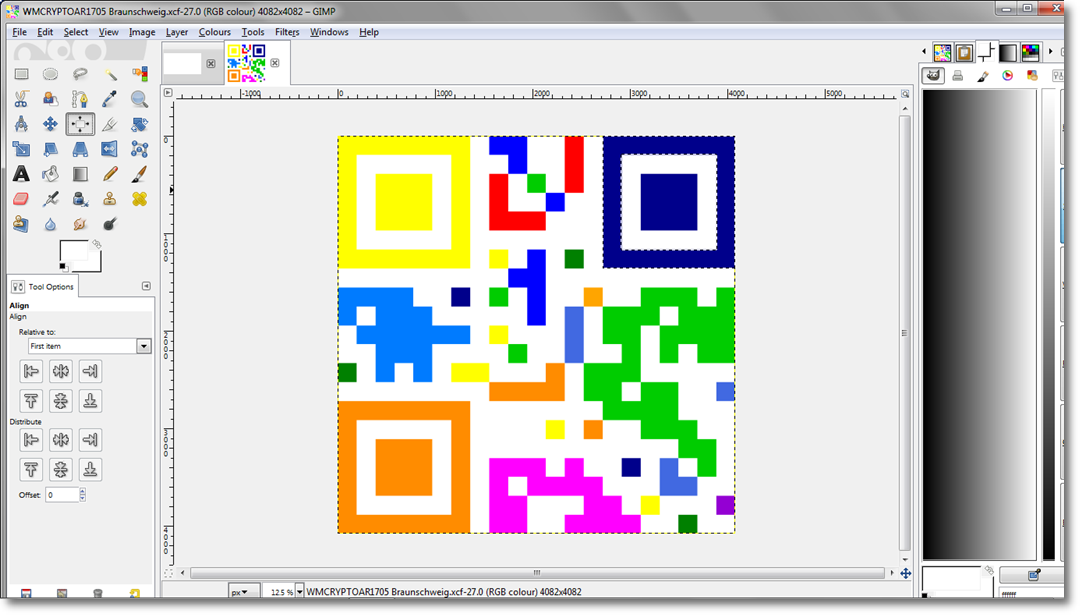Open the Filters menu
The image size is (1080, 615).
(287, 32)
